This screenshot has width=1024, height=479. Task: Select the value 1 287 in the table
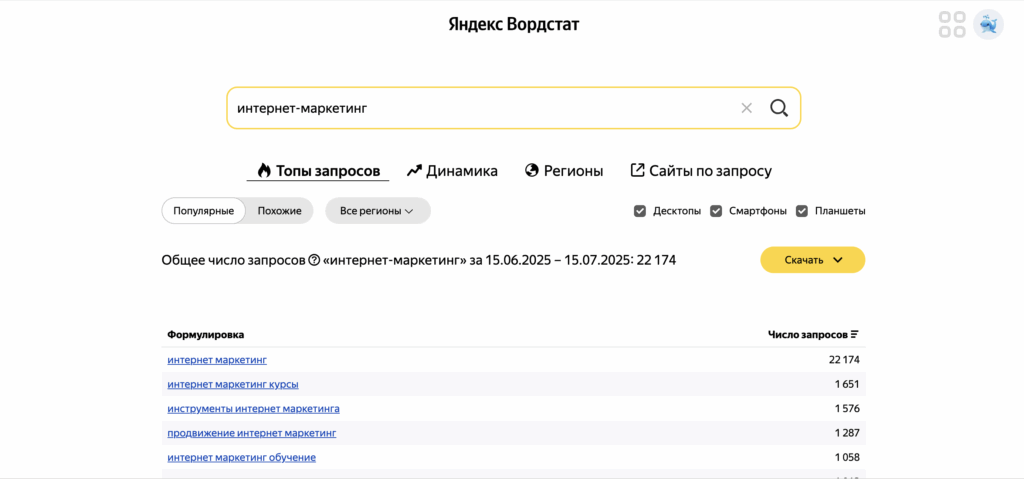tap(847, 433)
